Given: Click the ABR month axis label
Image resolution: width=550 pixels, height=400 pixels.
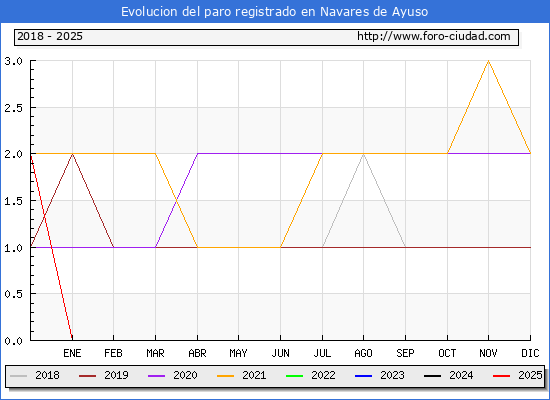Looking at the screenshot, I should coord(197,353).
